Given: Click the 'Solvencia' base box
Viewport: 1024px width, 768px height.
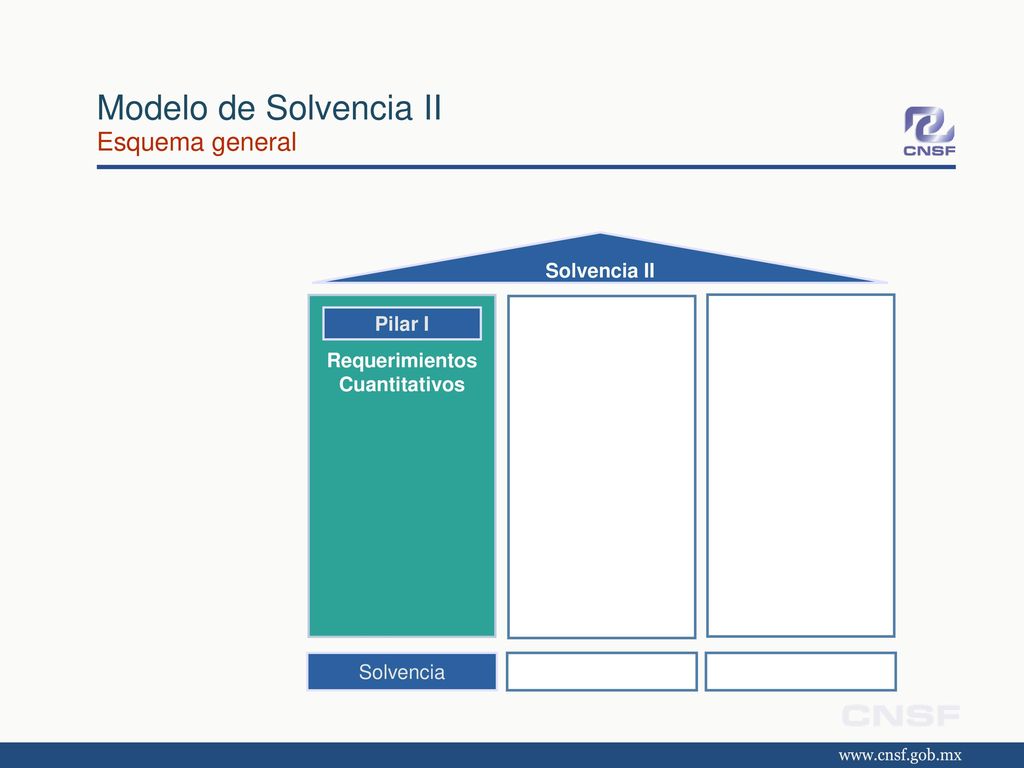Looking at the screenshot, I should (x=402, y=671).
